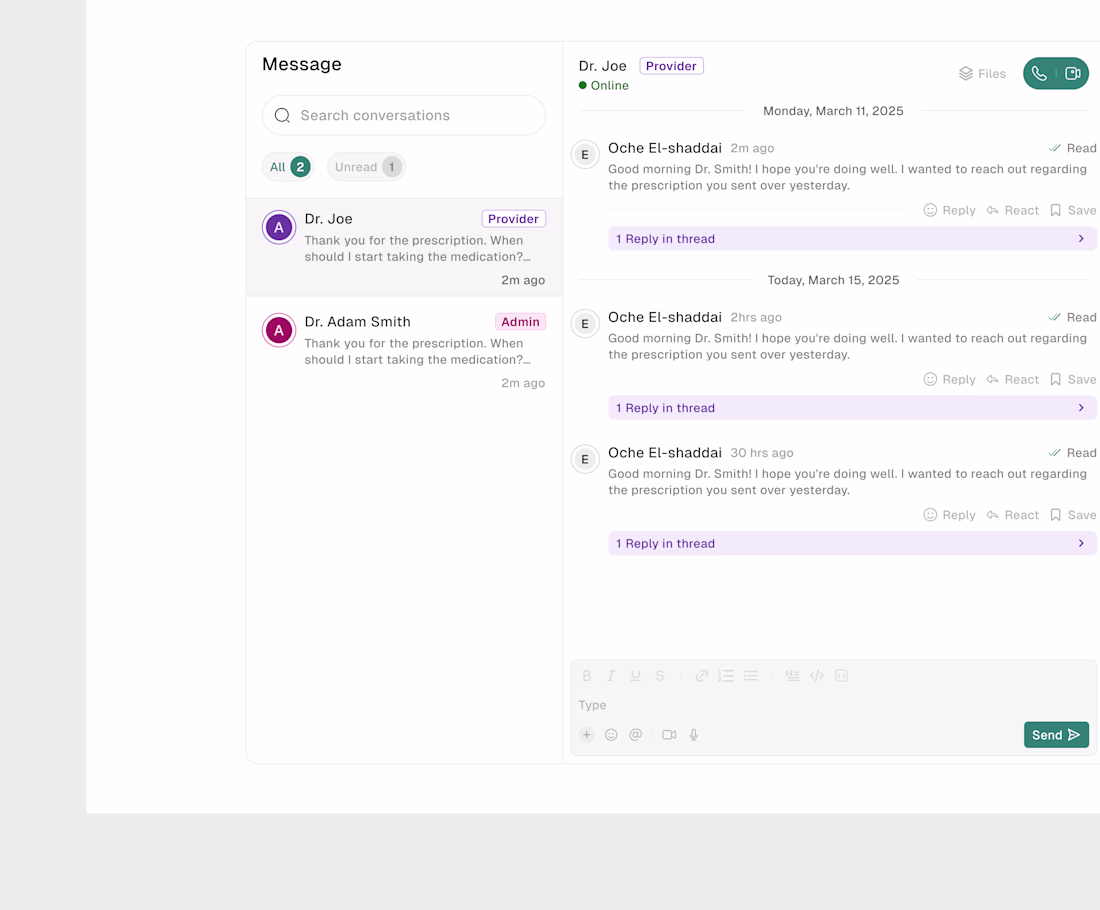The height and width of the screenshot is (910, 1100).
Task: Toggle italic formatting in the composer
Action: click(x=611, y=676)
